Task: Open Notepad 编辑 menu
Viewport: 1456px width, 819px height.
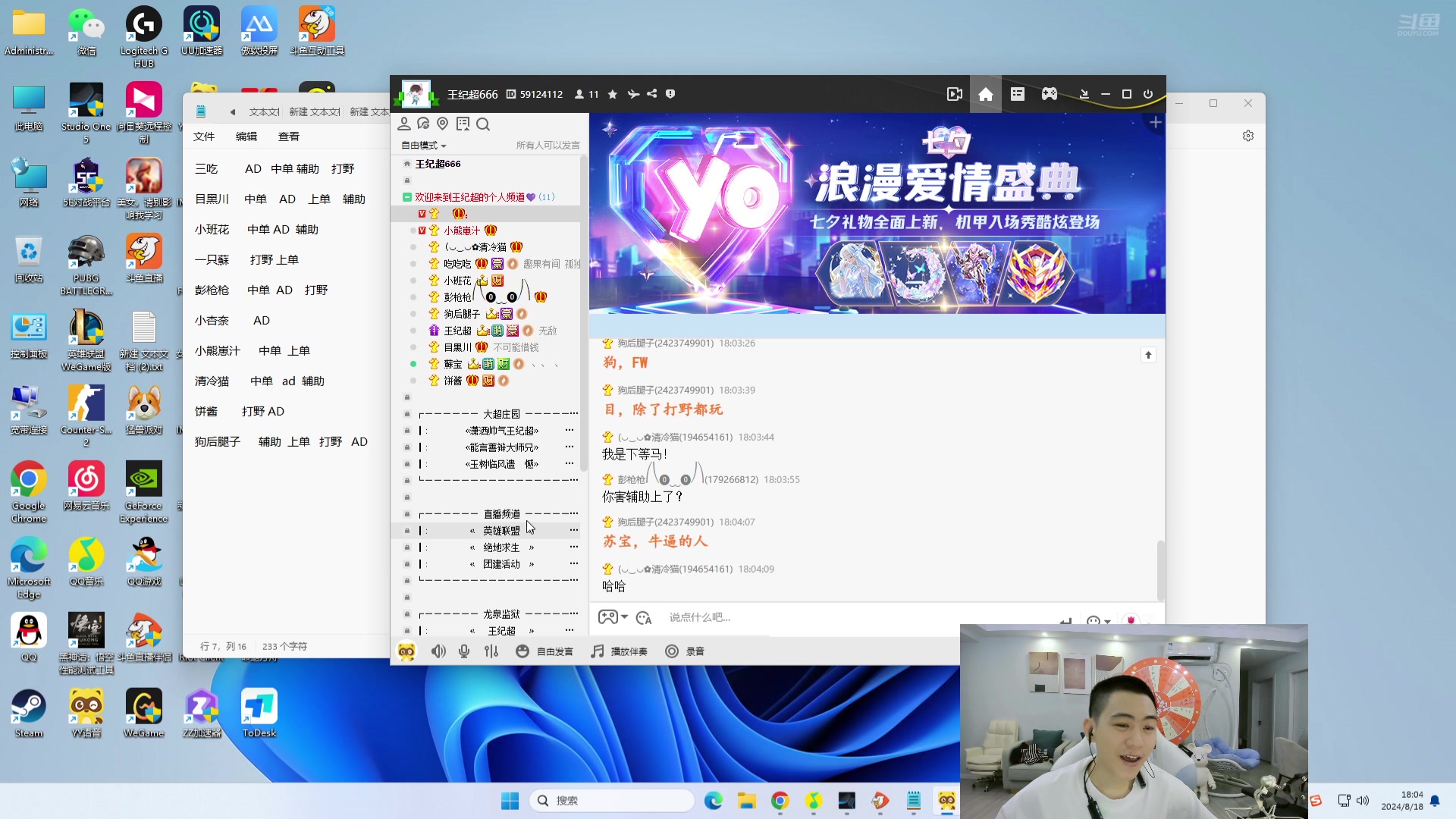Action: click(x=246, y=136)
